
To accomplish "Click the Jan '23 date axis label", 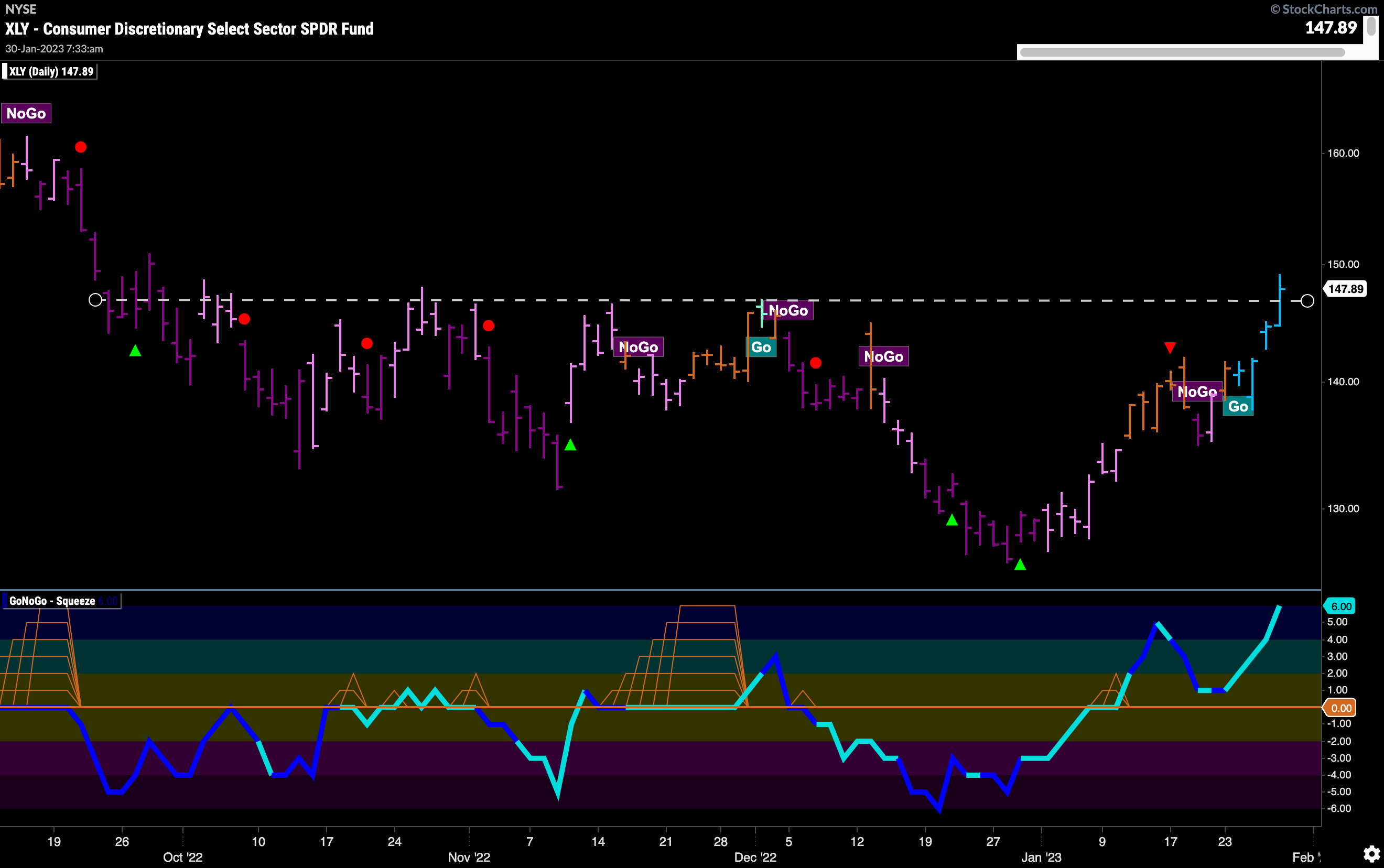I will (1041, 857).
